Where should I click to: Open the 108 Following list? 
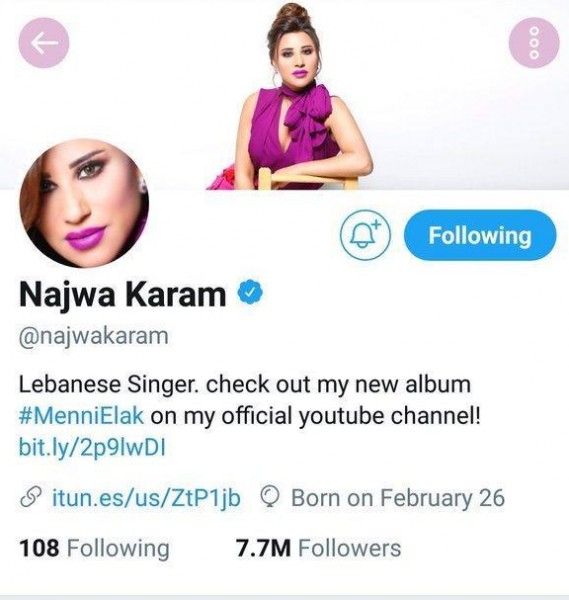(94, 548)
